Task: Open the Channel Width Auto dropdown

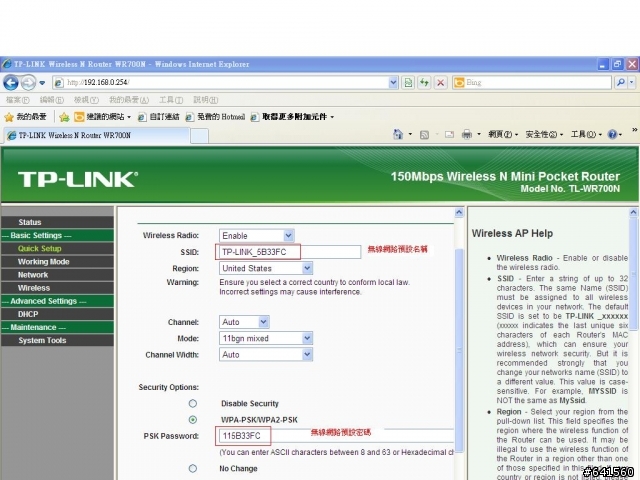Action: pos(266,355)
